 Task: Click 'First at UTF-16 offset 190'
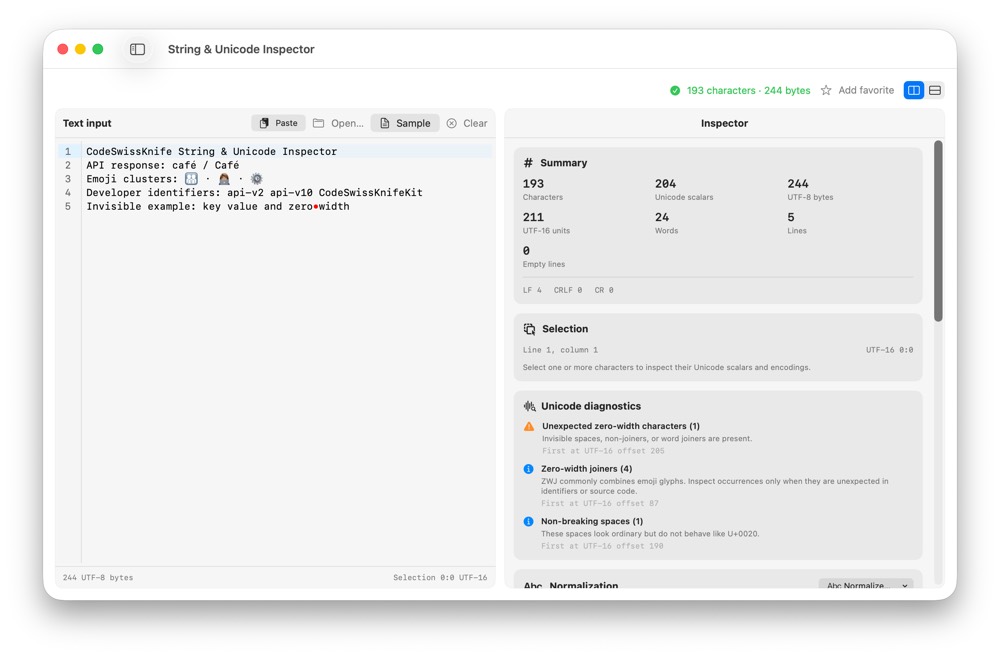pos(602,546)
